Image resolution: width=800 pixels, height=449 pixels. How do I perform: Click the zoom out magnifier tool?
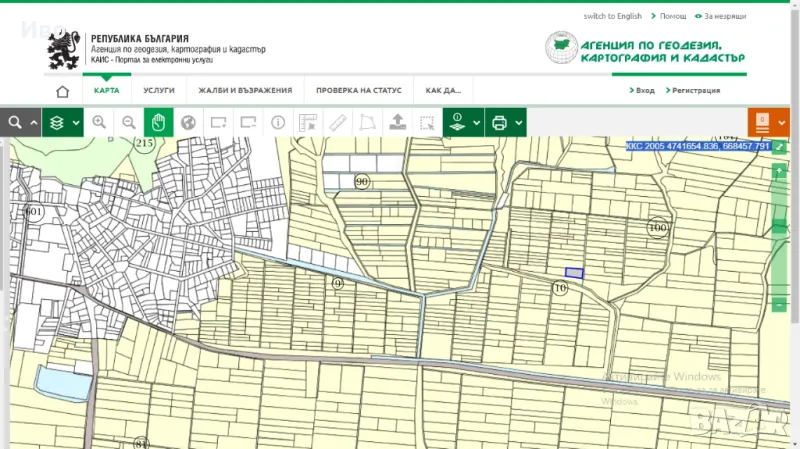click(129, 123)
